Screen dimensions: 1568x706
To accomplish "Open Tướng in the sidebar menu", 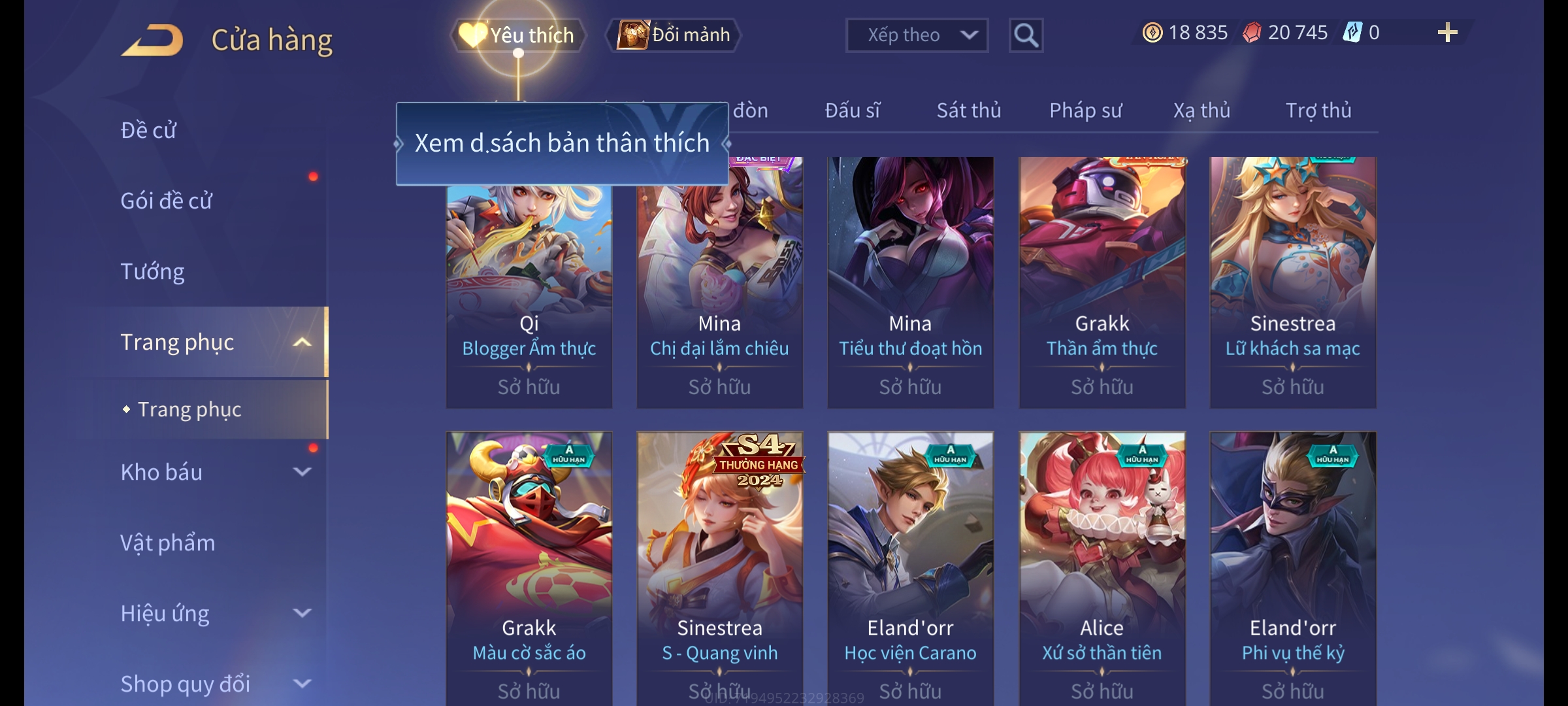I will (x=152, y=271).
